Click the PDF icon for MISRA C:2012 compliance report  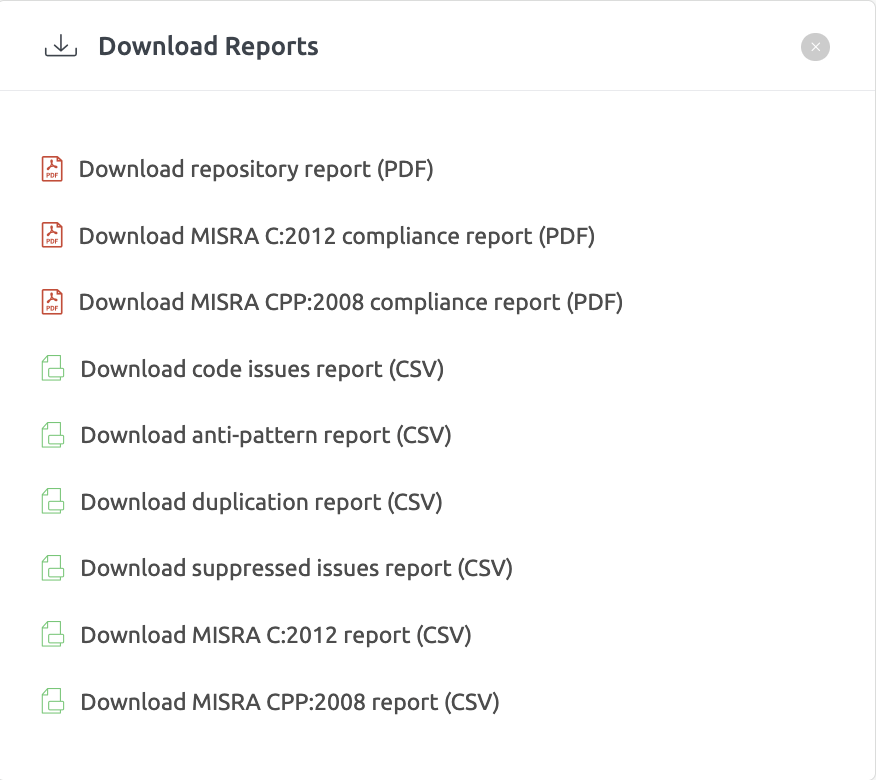point(51,236)
